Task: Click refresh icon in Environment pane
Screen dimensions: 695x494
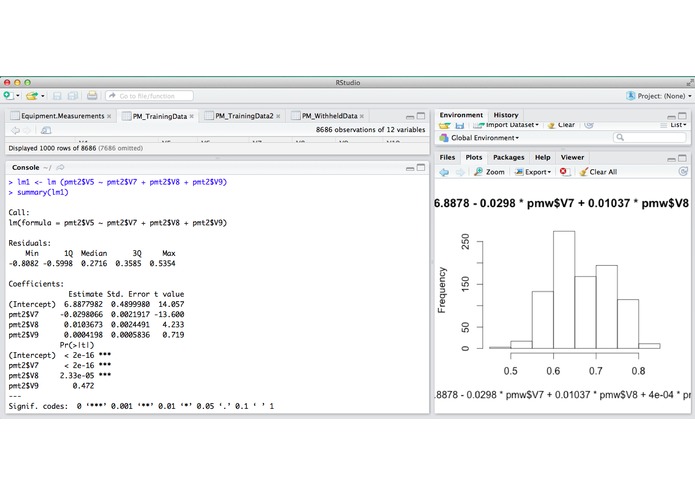Action: (589, 125)
